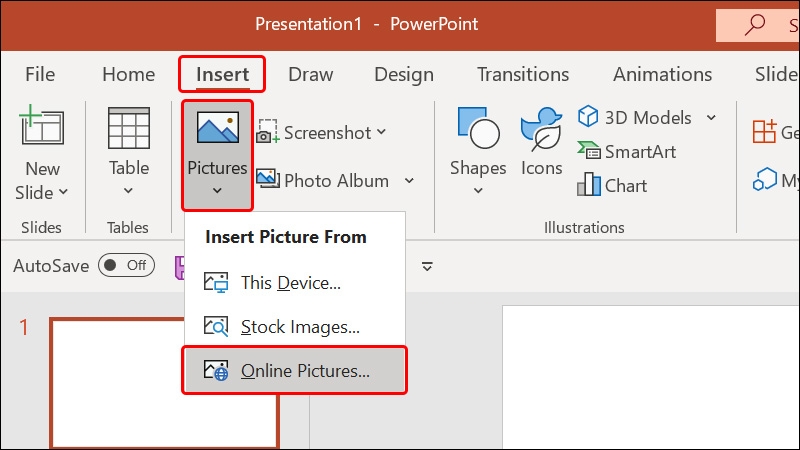
Task: Click the Online Pictures globe icon
Action: coord(216,370)
